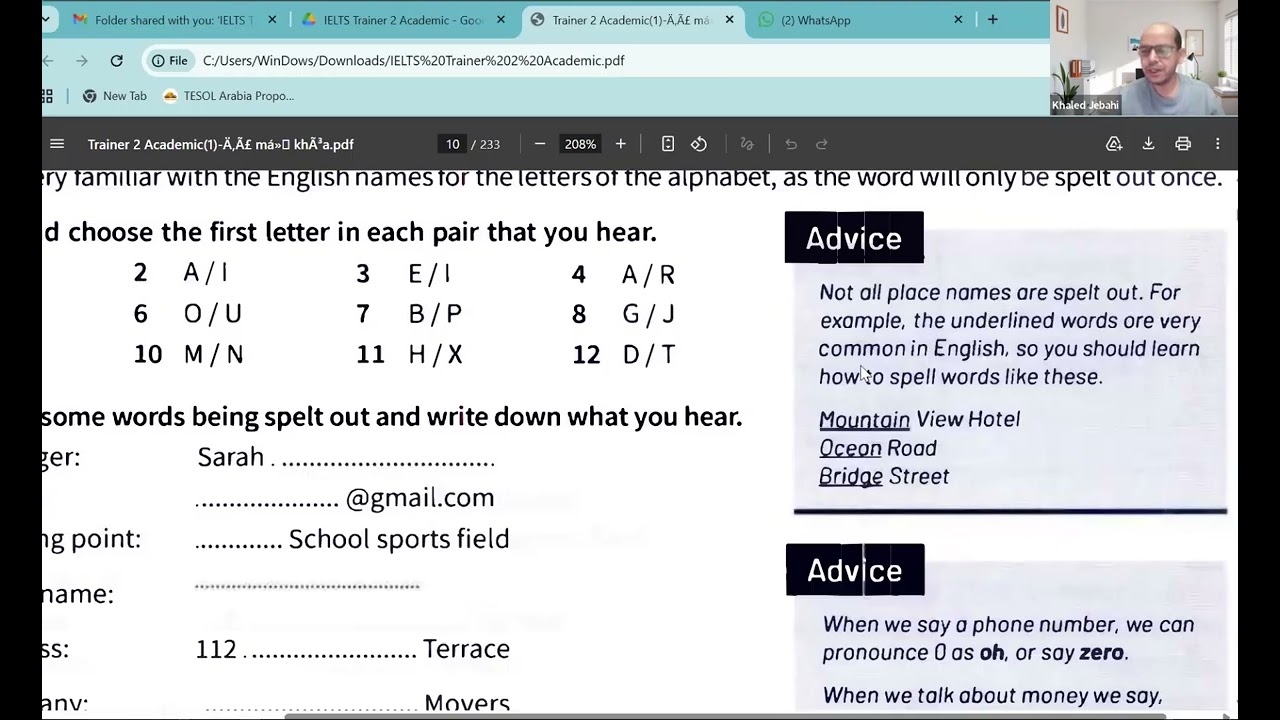This screenshot has width=1280, height=720.
Task: Close the Folder shared with you tab
Action: point(272,19)
